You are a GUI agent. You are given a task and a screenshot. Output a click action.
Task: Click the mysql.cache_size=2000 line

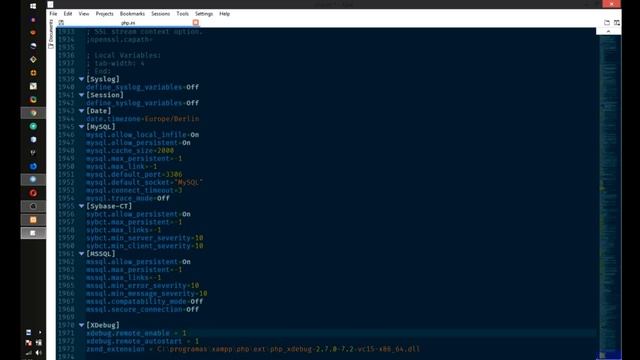[130, 151]
